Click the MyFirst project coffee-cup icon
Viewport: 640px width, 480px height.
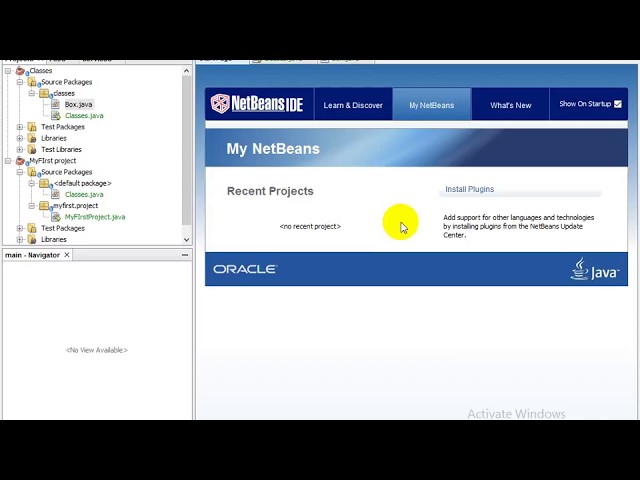[x=20, y=161]
